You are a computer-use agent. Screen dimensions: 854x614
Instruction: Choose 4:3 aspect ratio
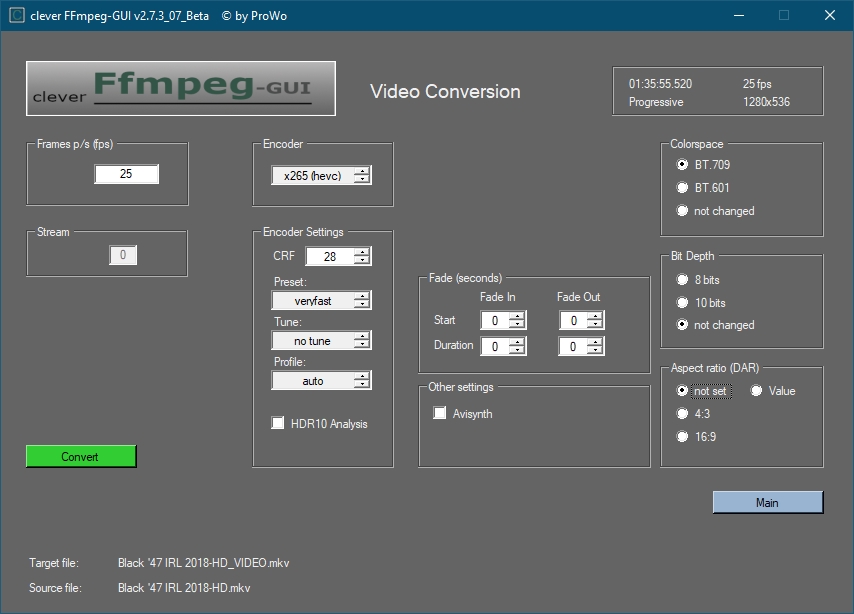(x=683, y=413)
